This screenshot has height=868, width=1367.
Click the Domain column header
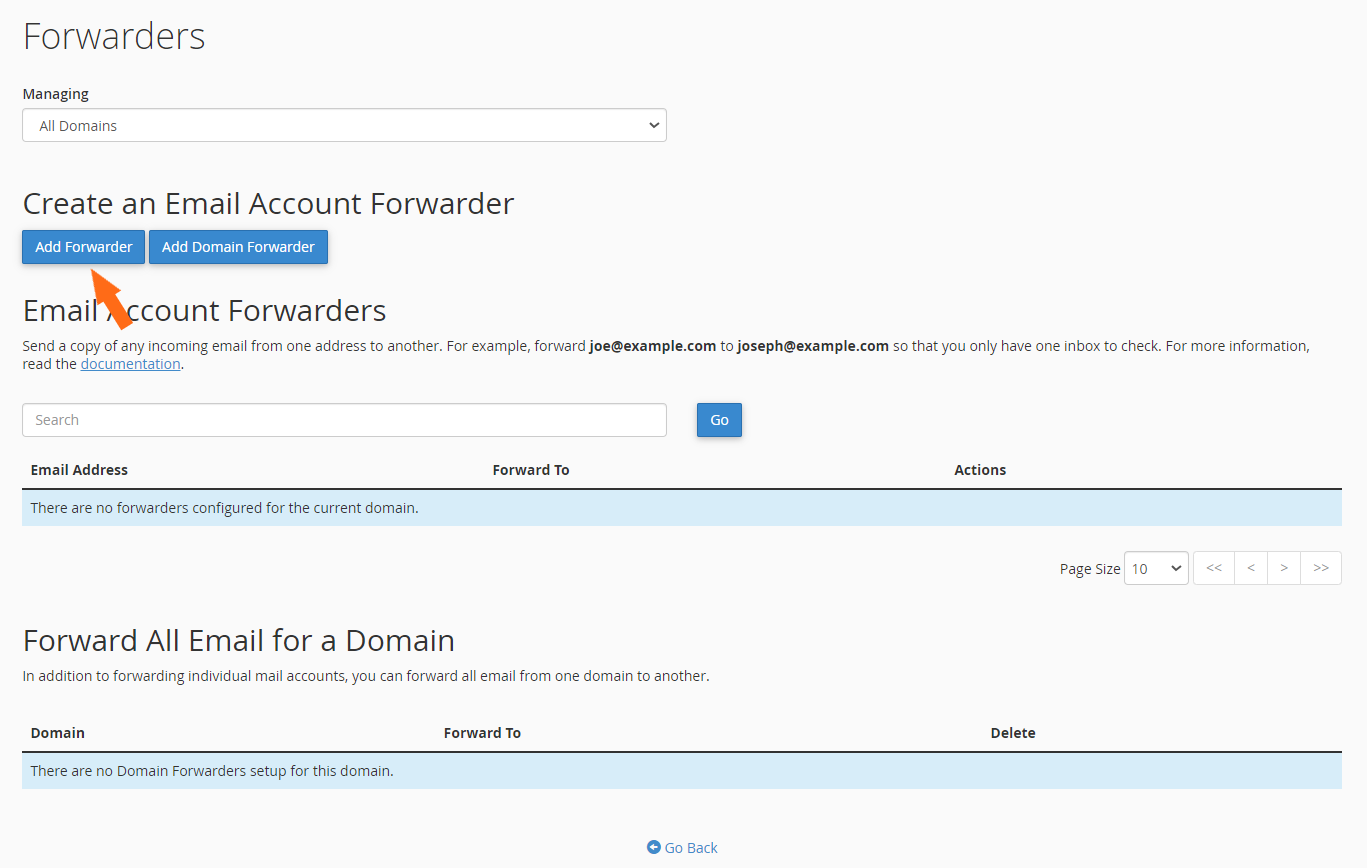[x=57, y=732]
